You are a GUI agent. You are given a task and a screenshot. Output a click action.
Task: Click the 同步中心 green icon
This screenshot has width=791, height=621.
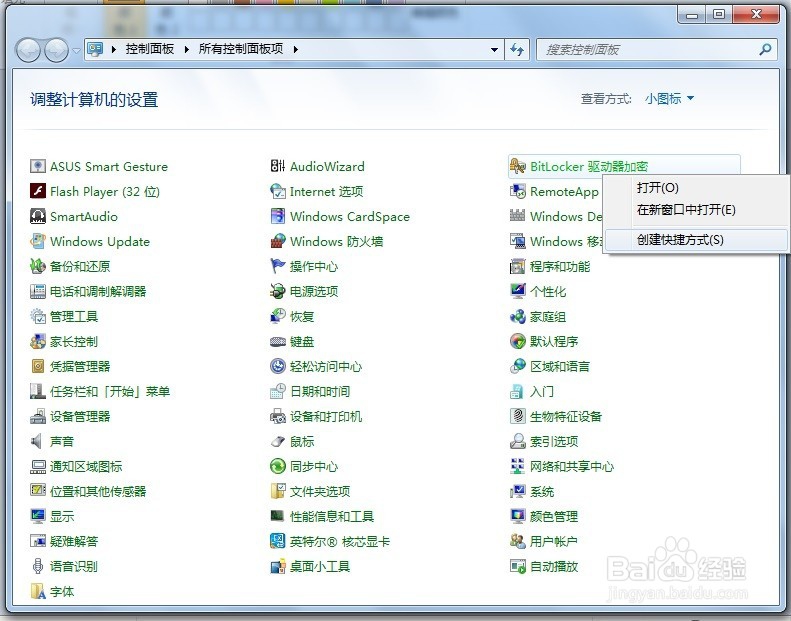(278, 466)
